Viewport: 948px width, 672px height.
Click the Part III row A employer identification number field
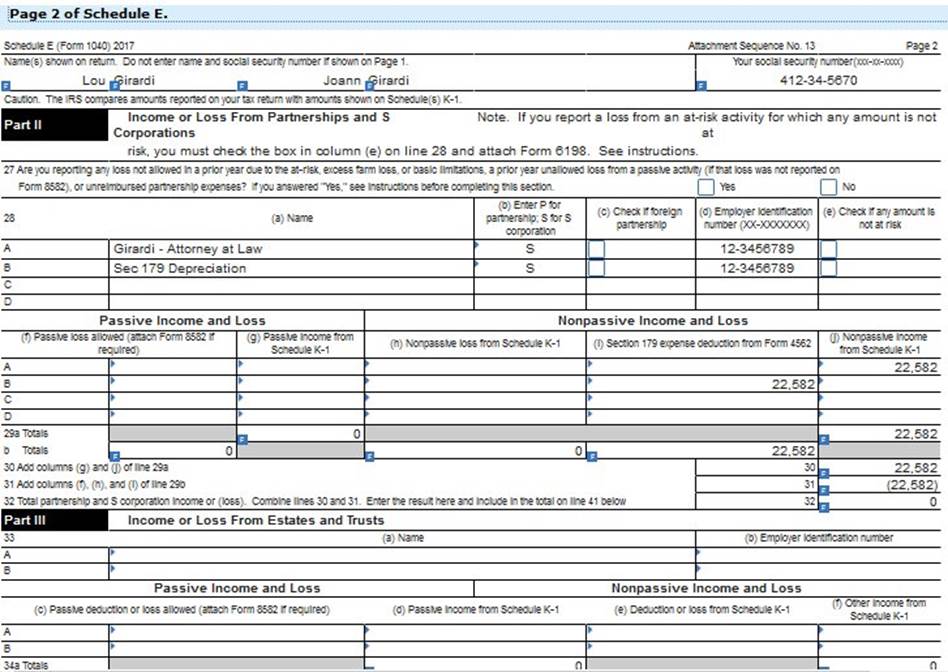(819, 555)
